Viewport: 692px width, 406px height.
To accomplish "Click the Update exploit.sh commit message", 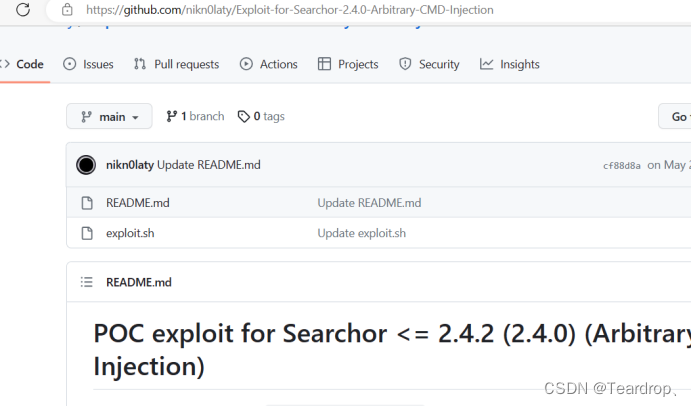I will [361, 233].
